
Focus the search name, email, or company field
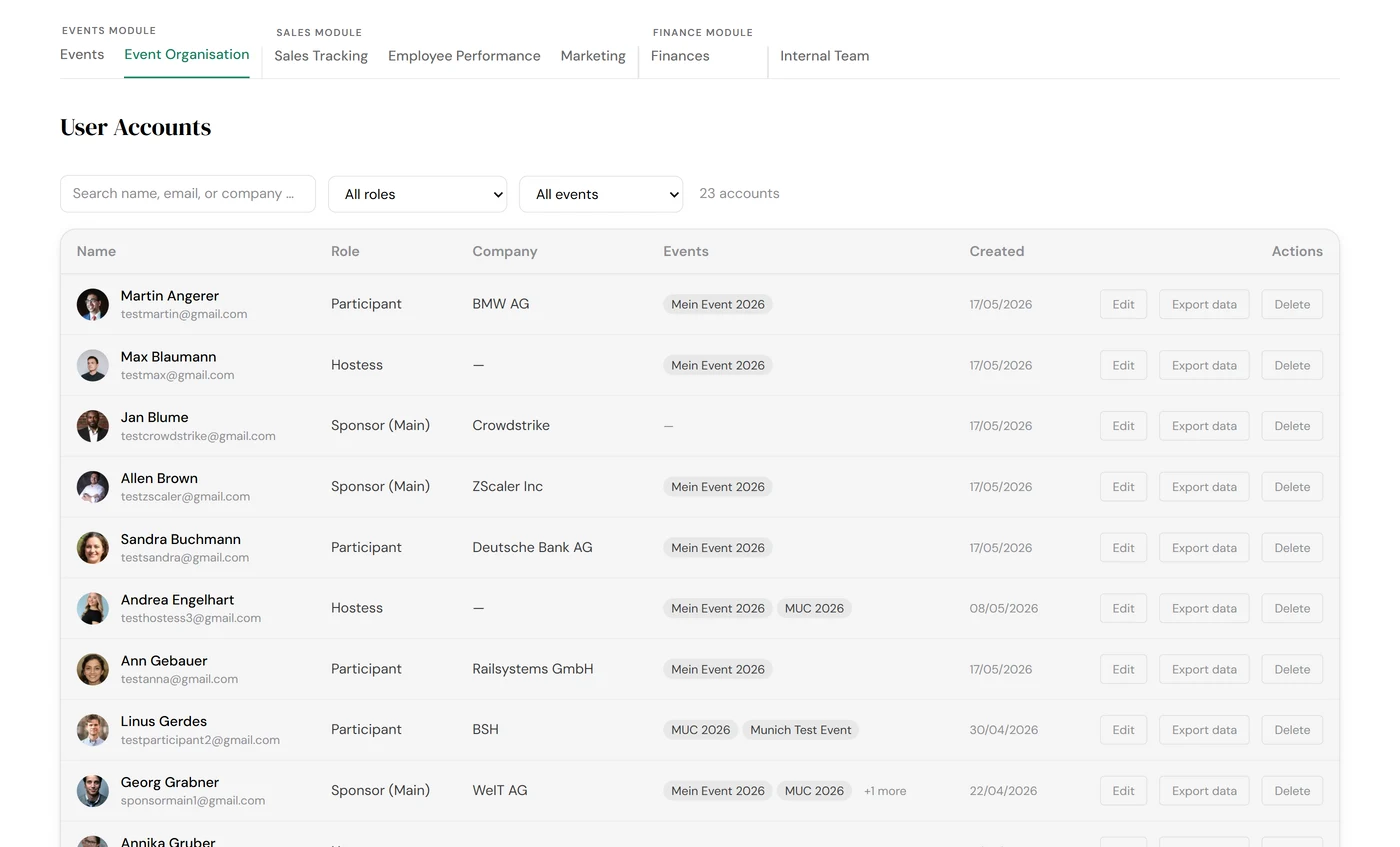188,194
